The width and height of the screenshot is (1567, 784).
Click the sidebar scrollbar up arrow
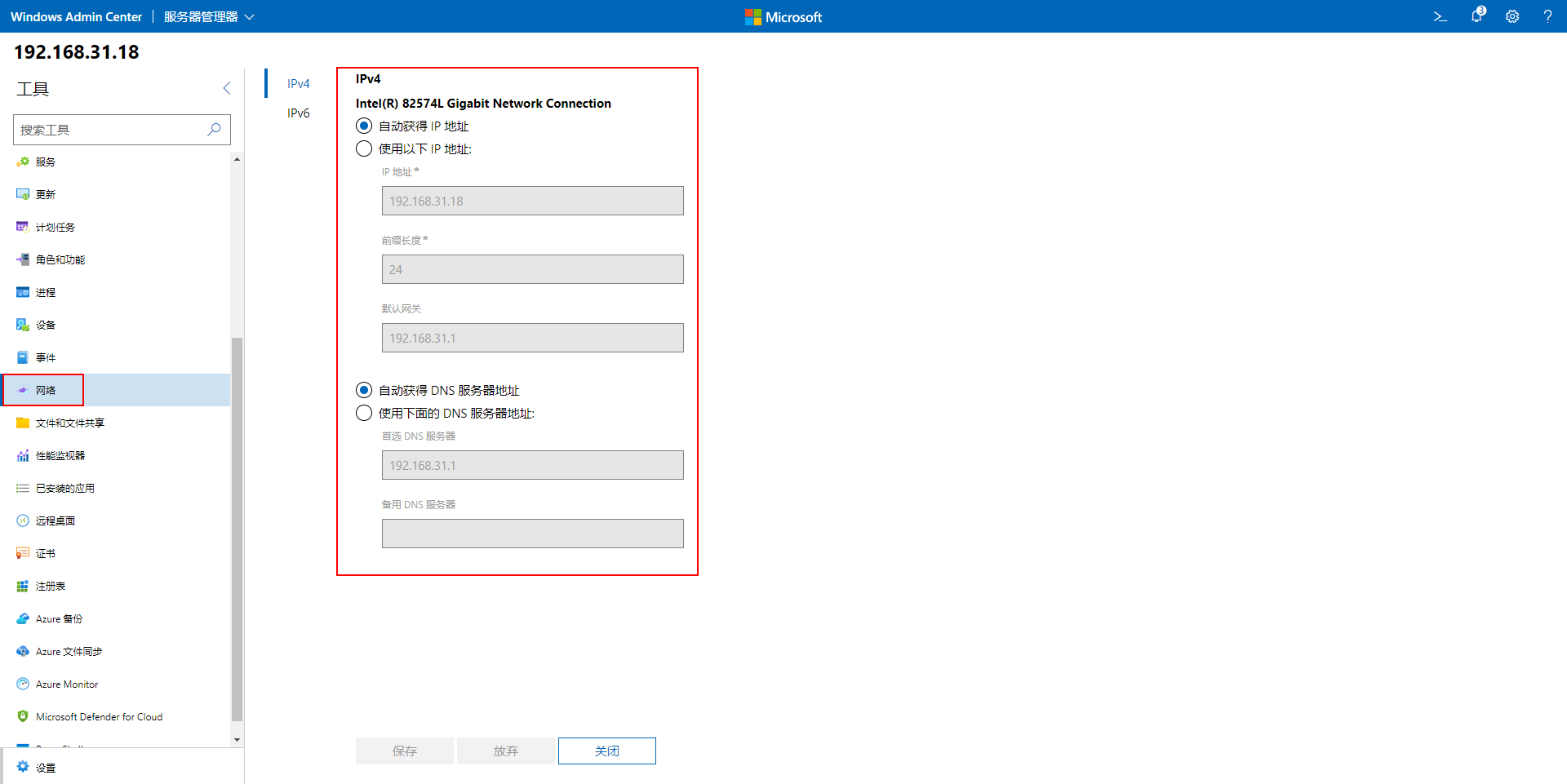click(237, 159)
